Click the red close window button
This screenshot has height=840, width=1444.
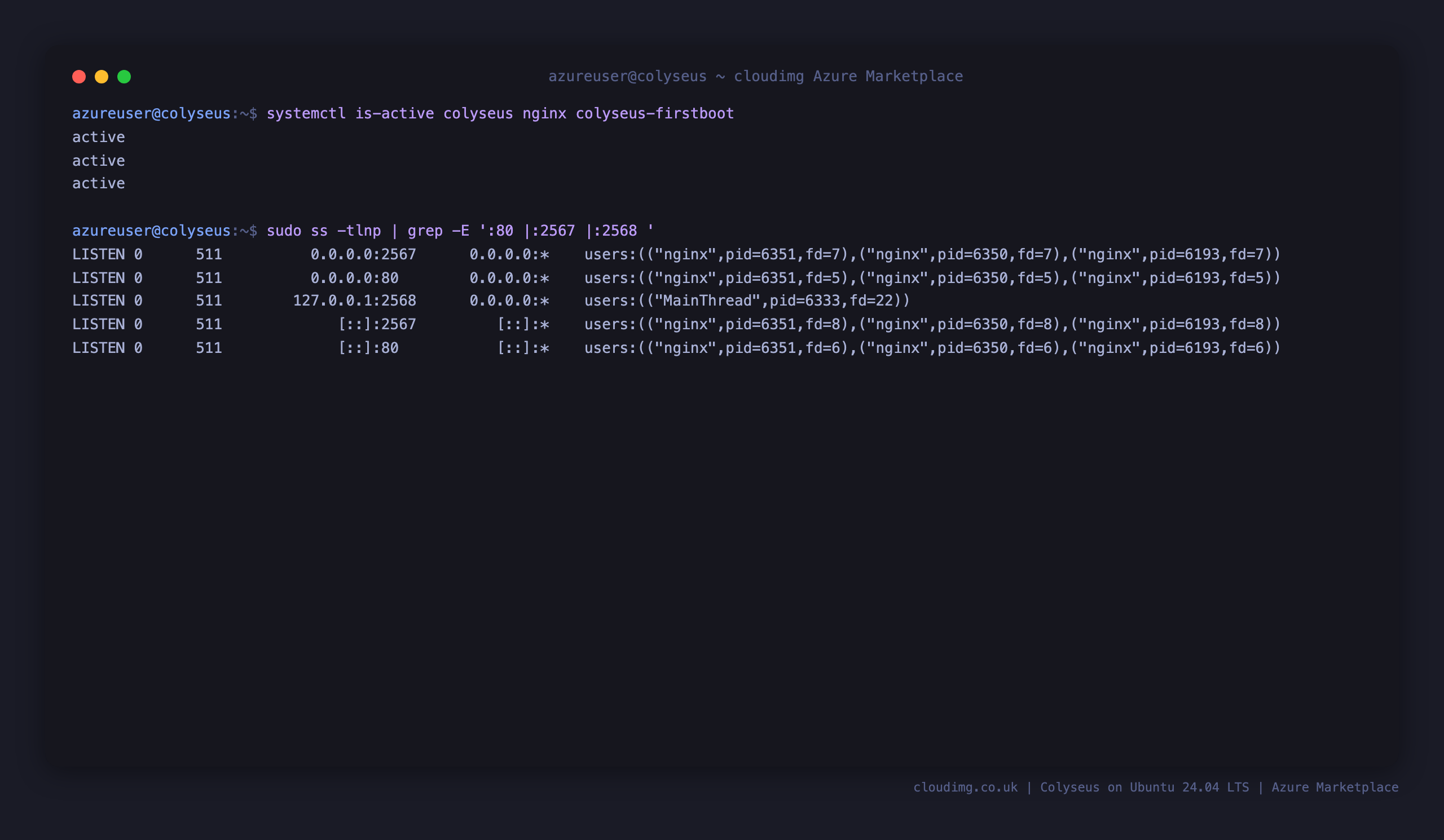coord(79,77)
